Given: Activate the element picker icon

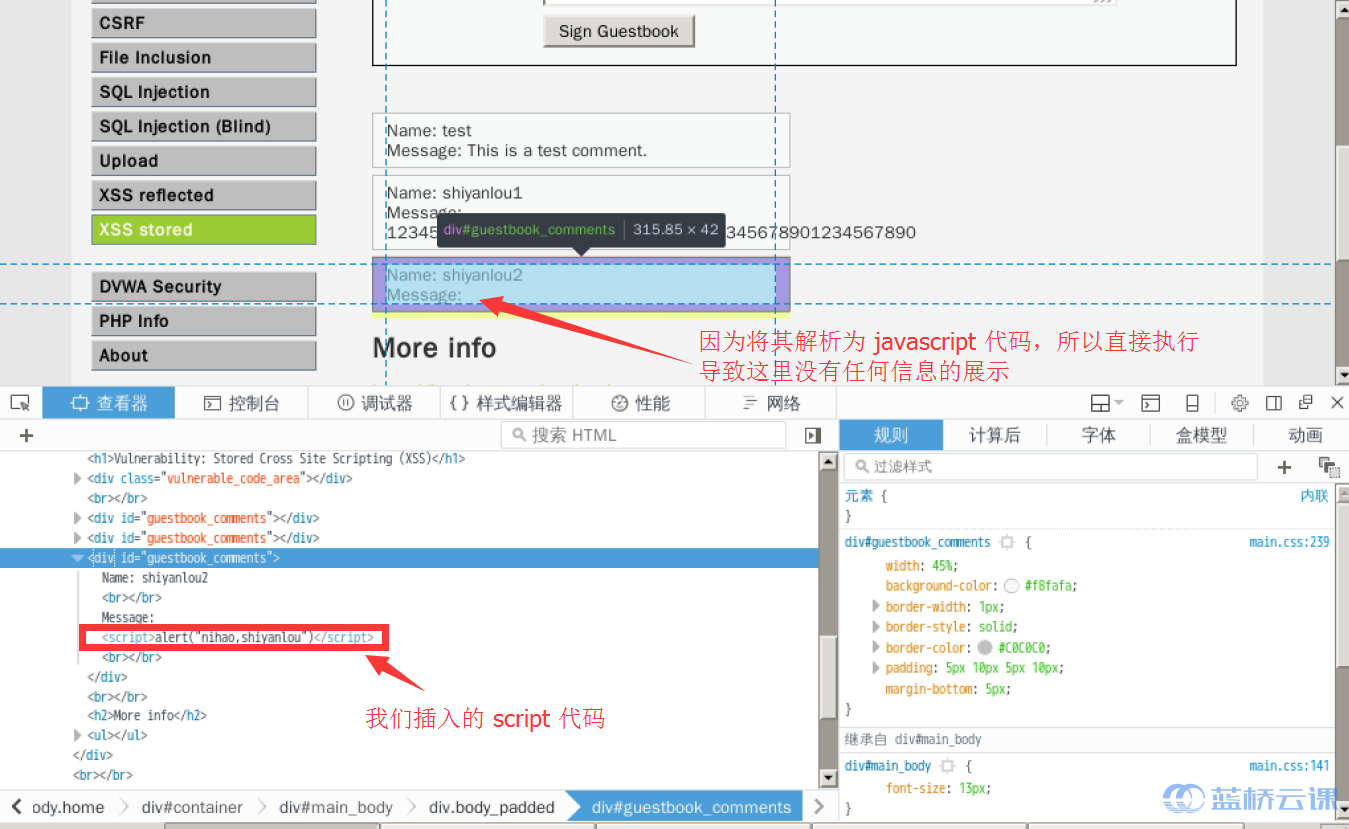Looking at the screenshot, I should click(x=20, y=403).
